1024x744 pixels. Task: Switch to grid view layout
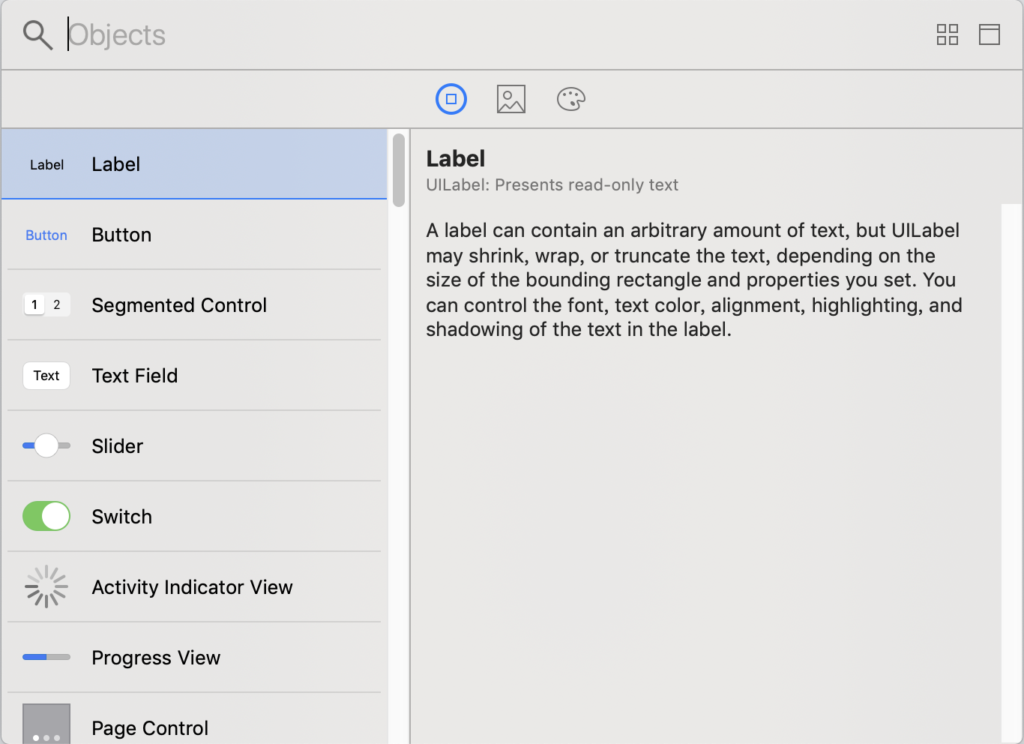[947, 35]
